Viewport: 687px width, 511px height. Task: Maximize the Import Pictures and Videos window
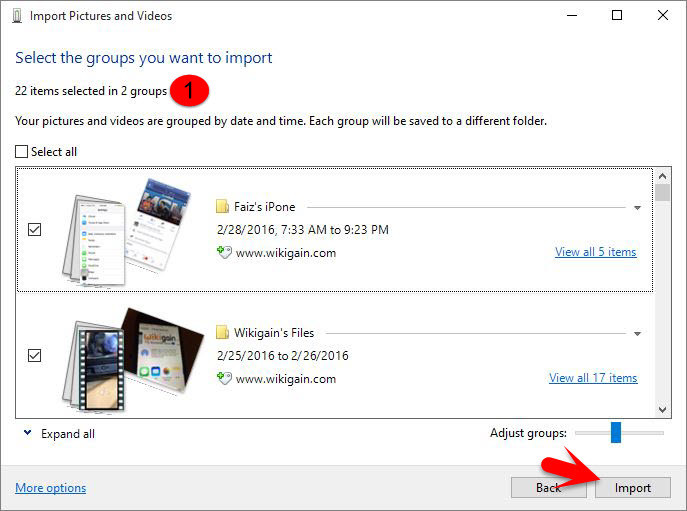617,15
